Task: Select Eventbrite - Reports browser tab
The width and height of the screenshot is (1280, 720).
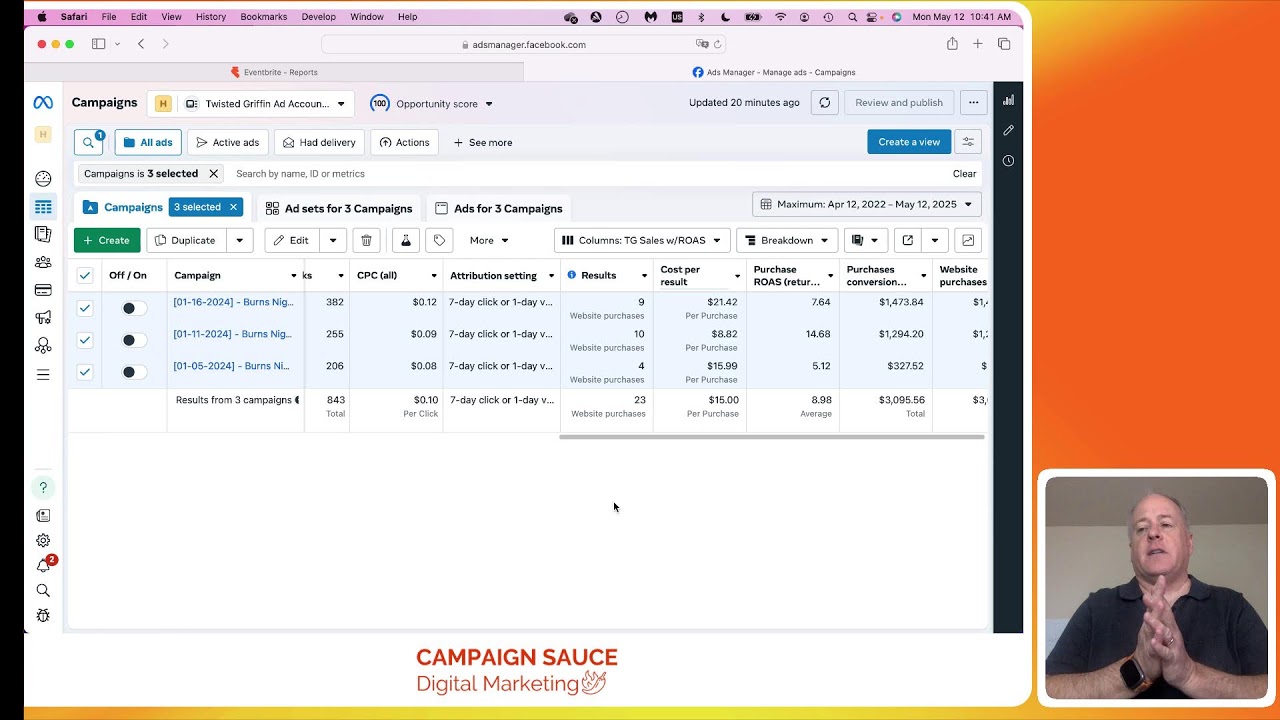Action: (x=274, y=72)
